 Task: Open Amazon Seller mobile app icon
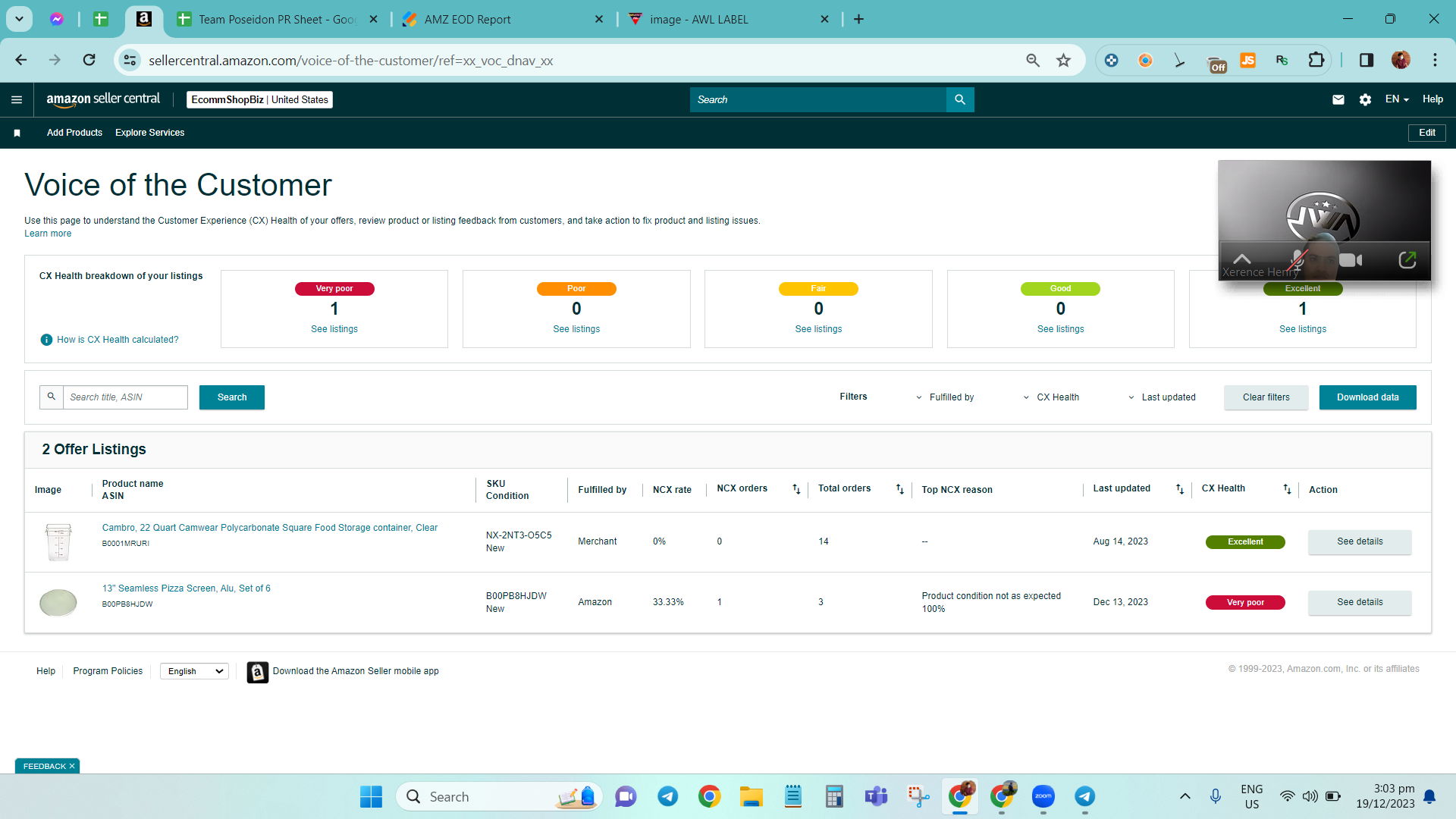(x=258, y=672)
